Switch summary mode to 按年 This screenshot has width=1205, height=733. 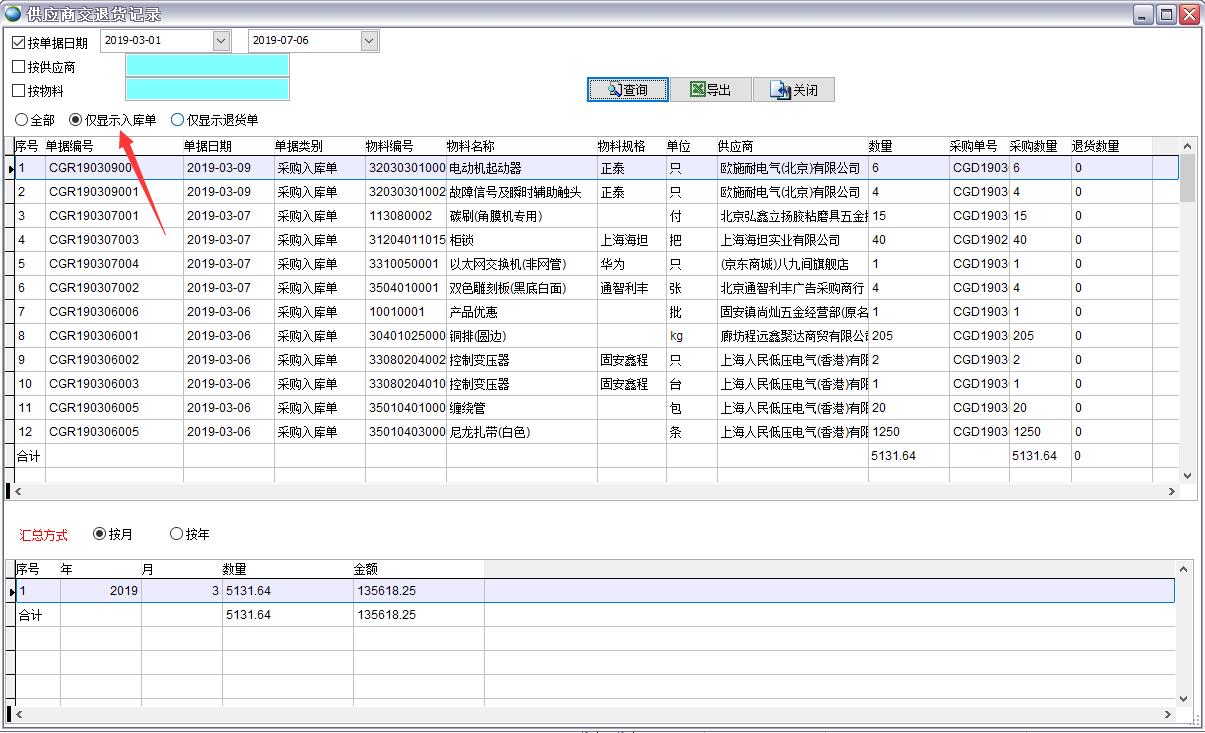(176, 533)
